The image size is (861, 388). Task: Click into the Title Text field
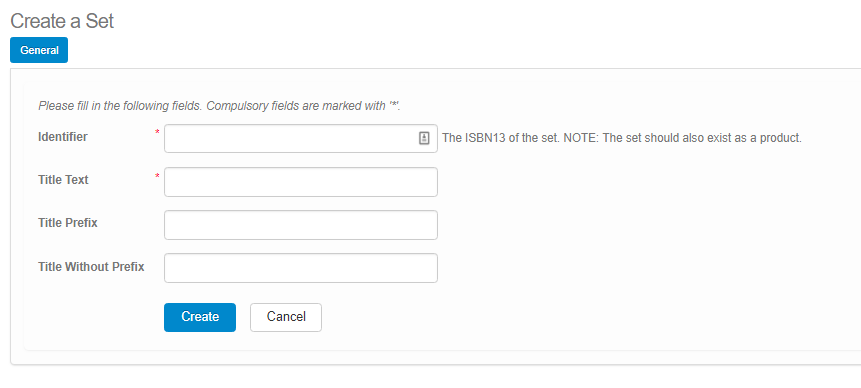pyautogui.click(x=301, y=182)
